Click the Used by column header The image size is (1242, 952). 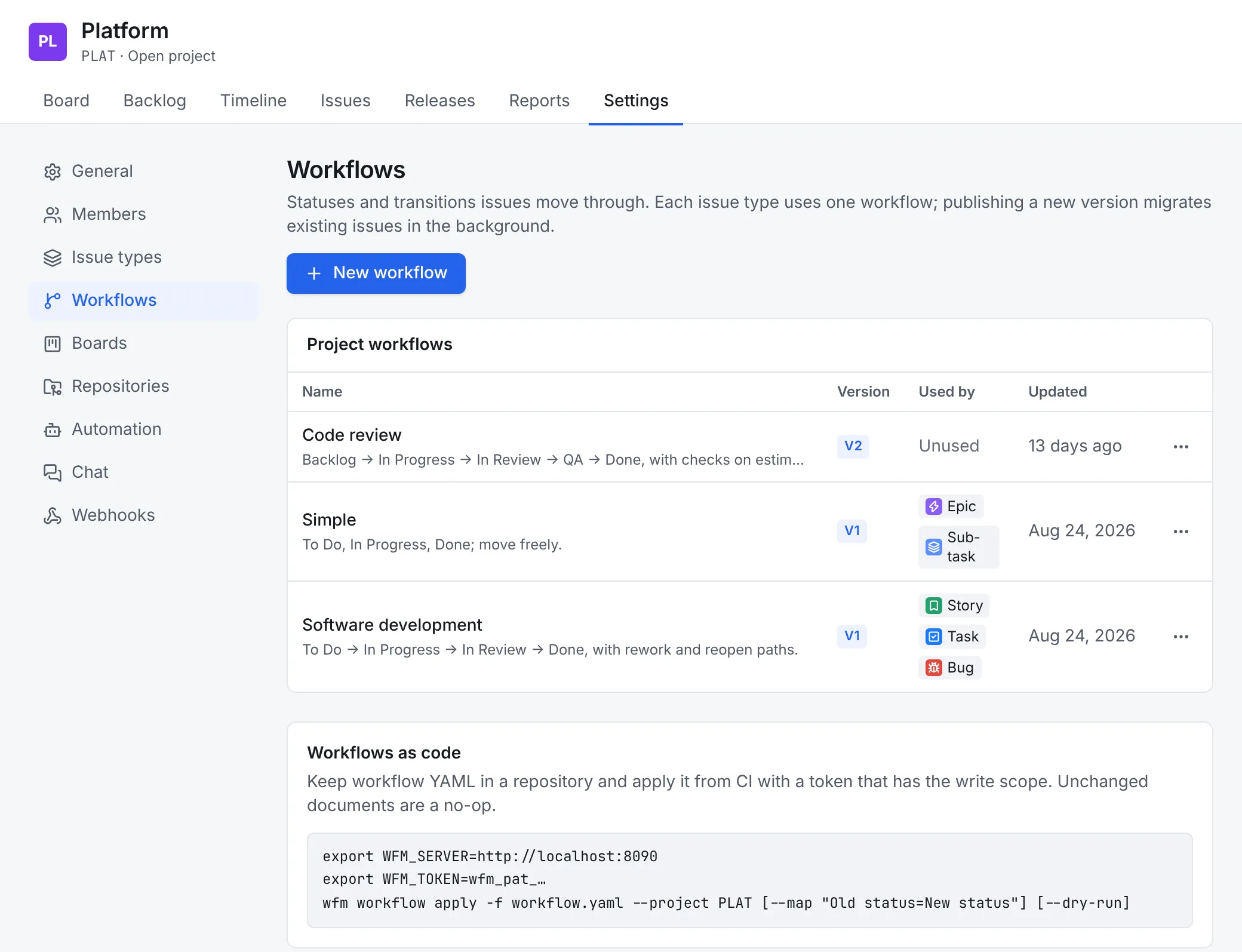(946, 392)
